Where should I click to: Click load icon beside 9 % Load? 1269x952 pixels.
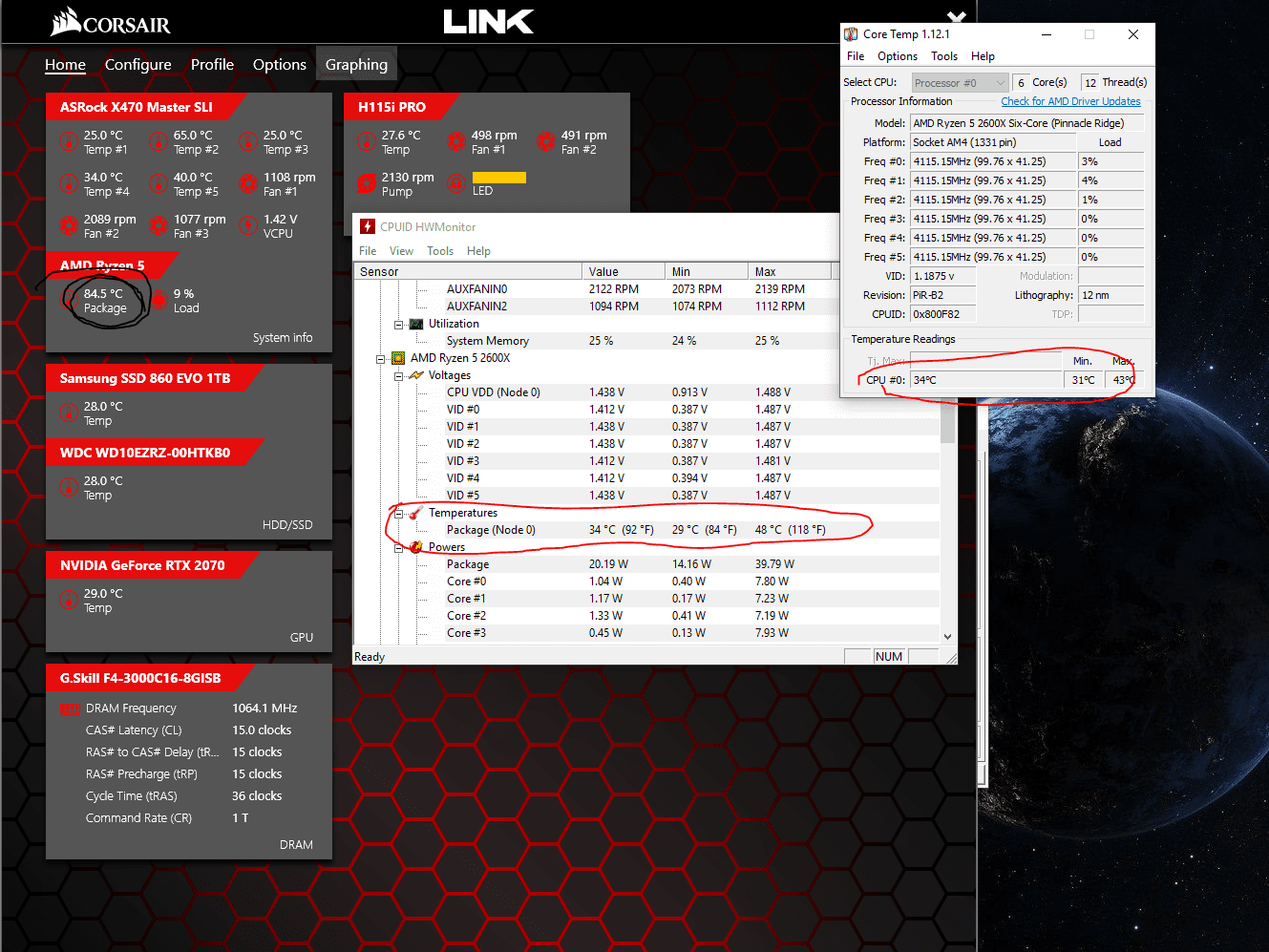point(159,300)
